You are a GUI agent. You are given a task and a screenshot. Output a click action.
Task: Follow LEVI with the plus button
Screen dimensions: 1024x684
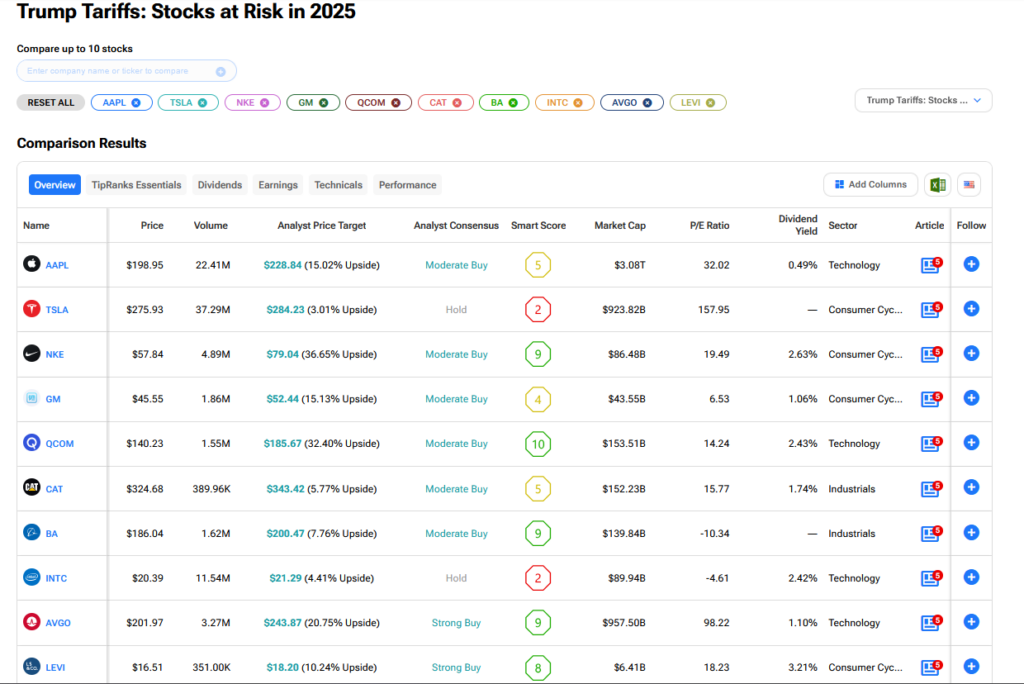pyautogui.click(x=971, y=666)
